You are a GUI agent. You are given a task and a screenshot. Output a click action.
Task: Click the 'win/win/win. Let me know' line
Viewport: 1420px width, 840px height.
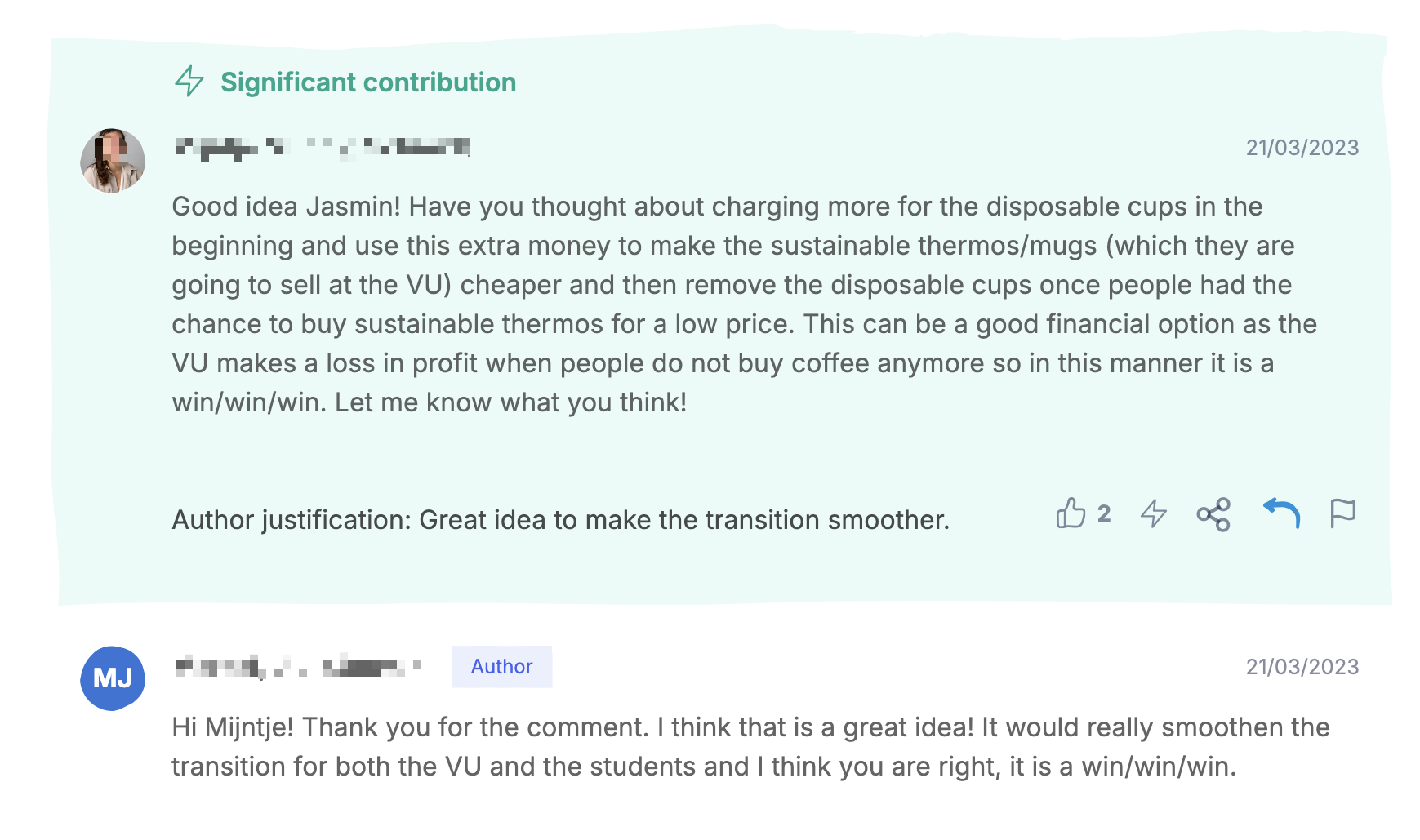429,402
